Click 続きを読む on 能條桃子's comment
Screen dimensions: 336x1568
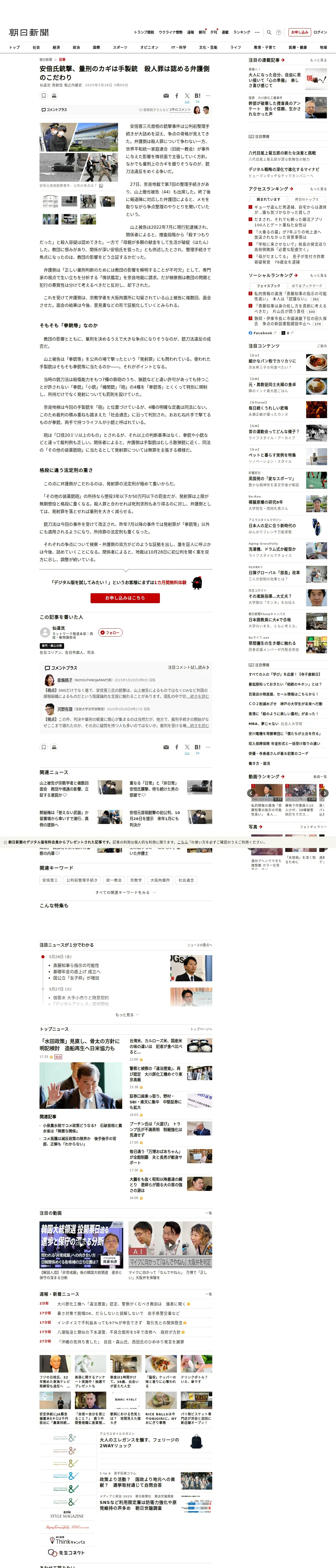point(198,696)
